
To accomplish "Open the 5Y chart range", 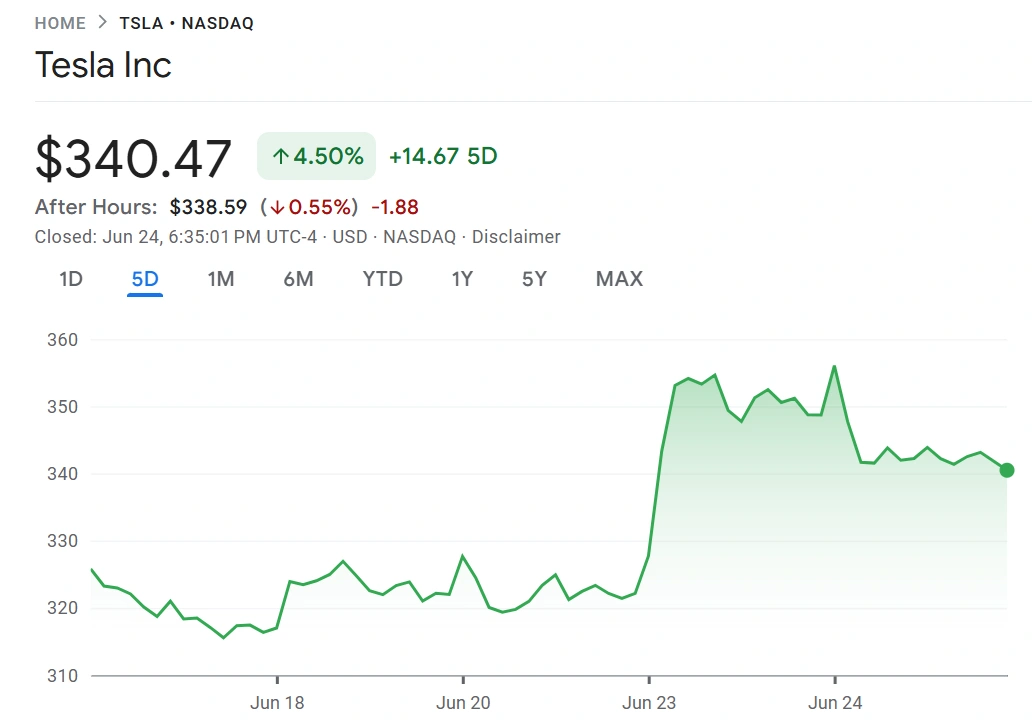I will pyautogui.click(x=534, y=279).
